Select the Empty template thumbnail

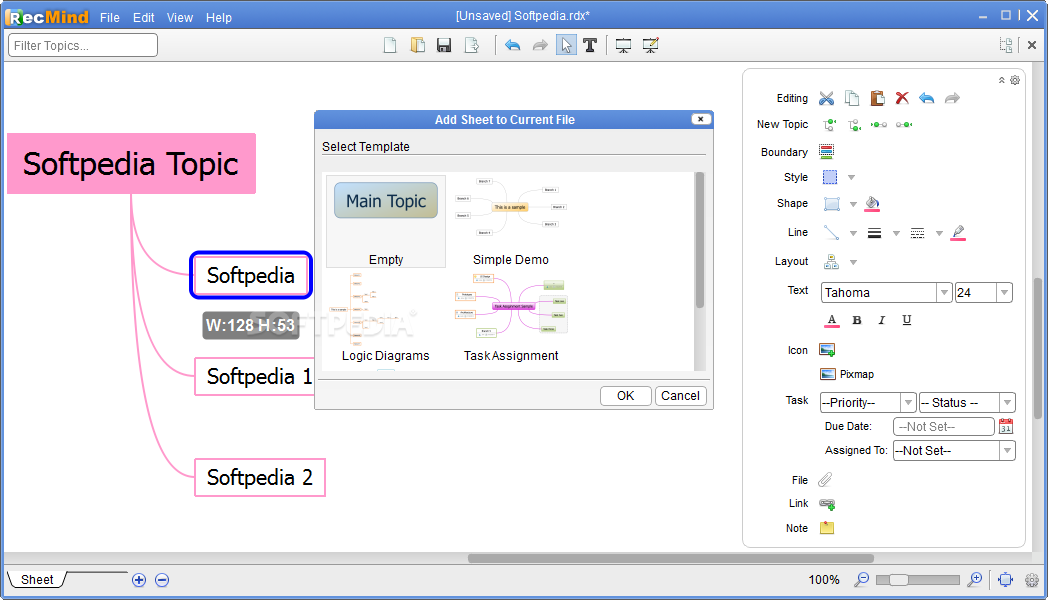click(386, 220)
